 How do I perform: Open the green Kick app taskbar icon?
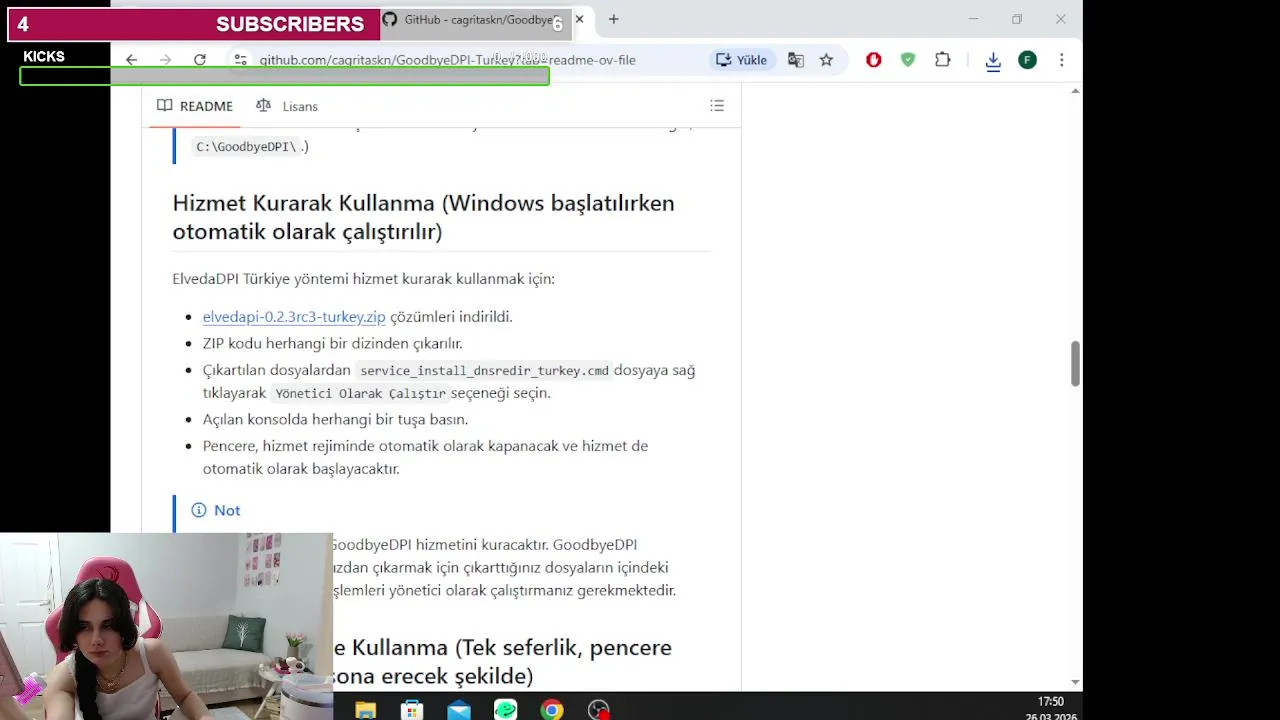tap(505, 710)
